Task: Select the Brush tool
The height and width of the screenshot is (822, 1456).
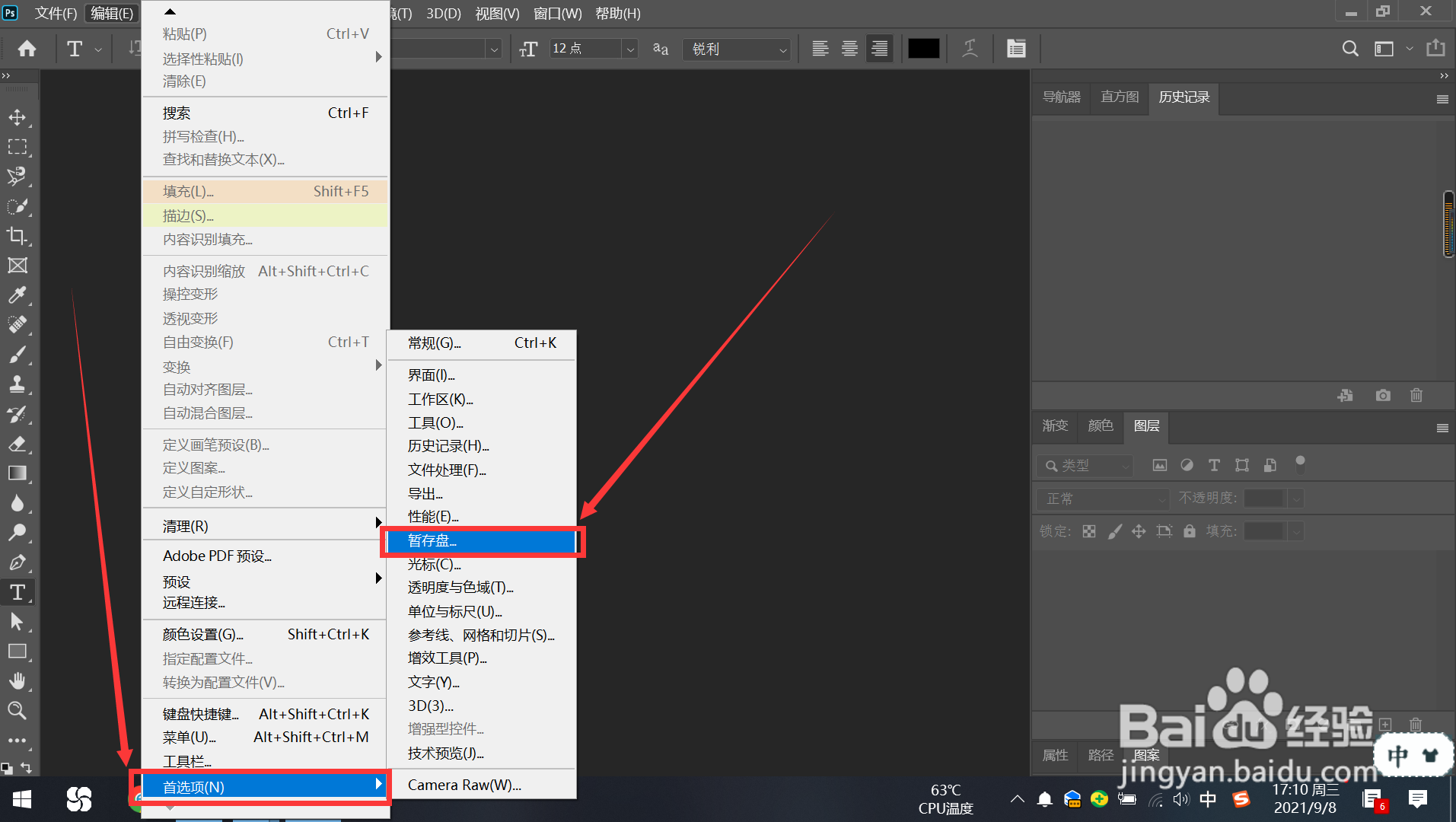Action: (x=18, y=355)
